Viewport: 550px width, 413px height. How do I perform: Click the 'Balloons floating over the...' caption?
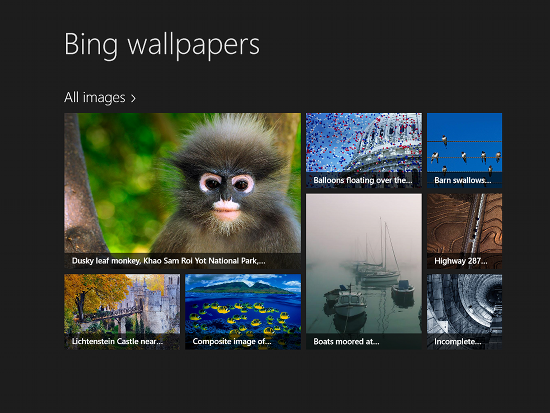click(x=363, y=180)
